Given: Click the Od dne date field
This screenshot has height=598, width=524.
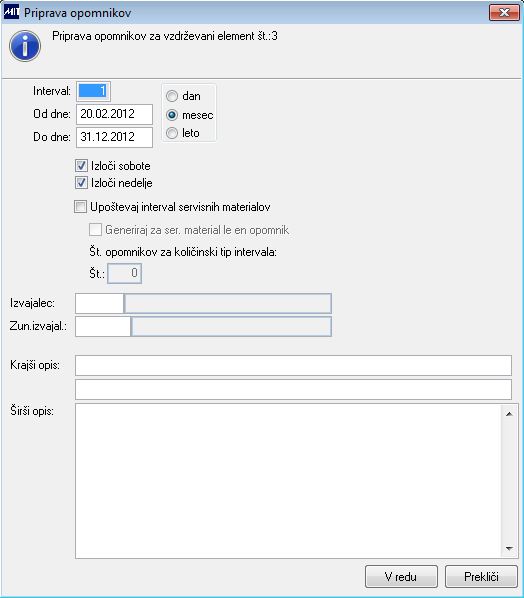Looking at the screenshot, I should [114, 114].
